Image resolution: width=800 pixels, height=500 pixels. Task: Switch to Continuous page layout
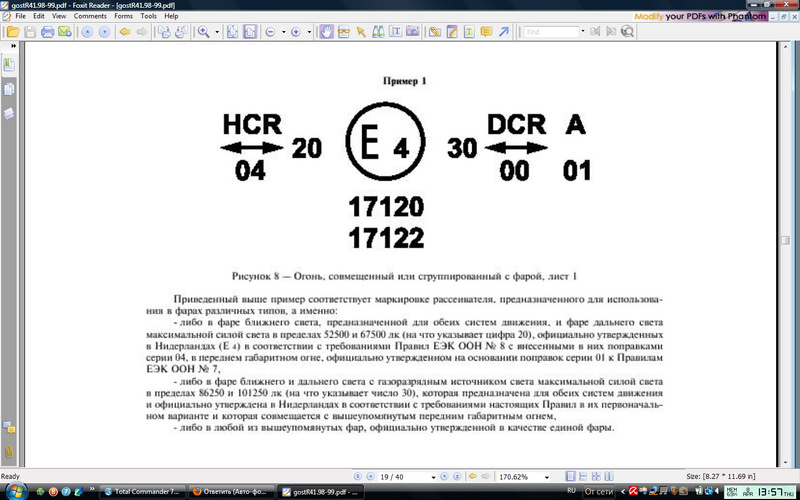tap(584, 477)
